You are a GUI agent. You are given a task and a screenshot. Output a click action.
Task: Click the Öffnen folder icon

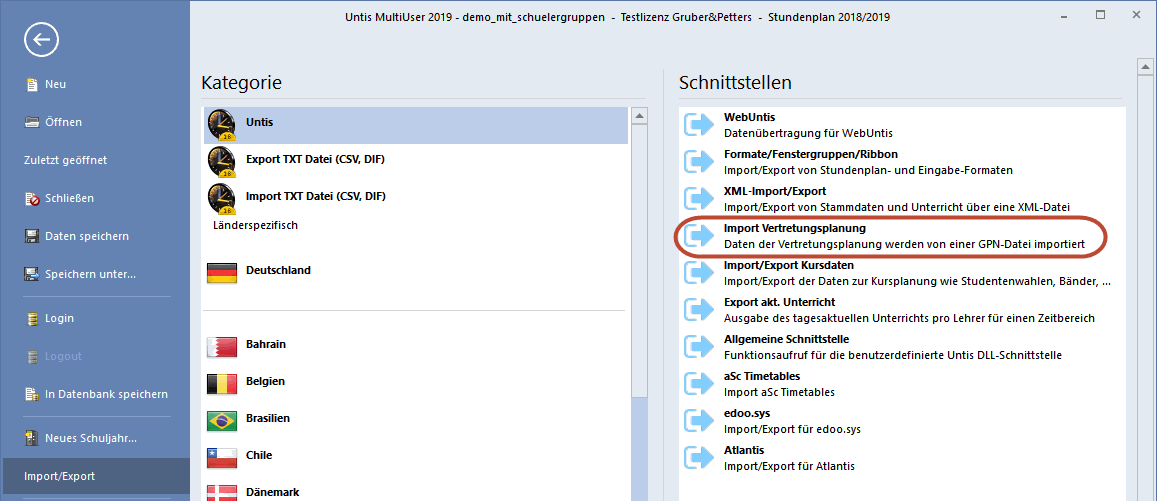32,122
